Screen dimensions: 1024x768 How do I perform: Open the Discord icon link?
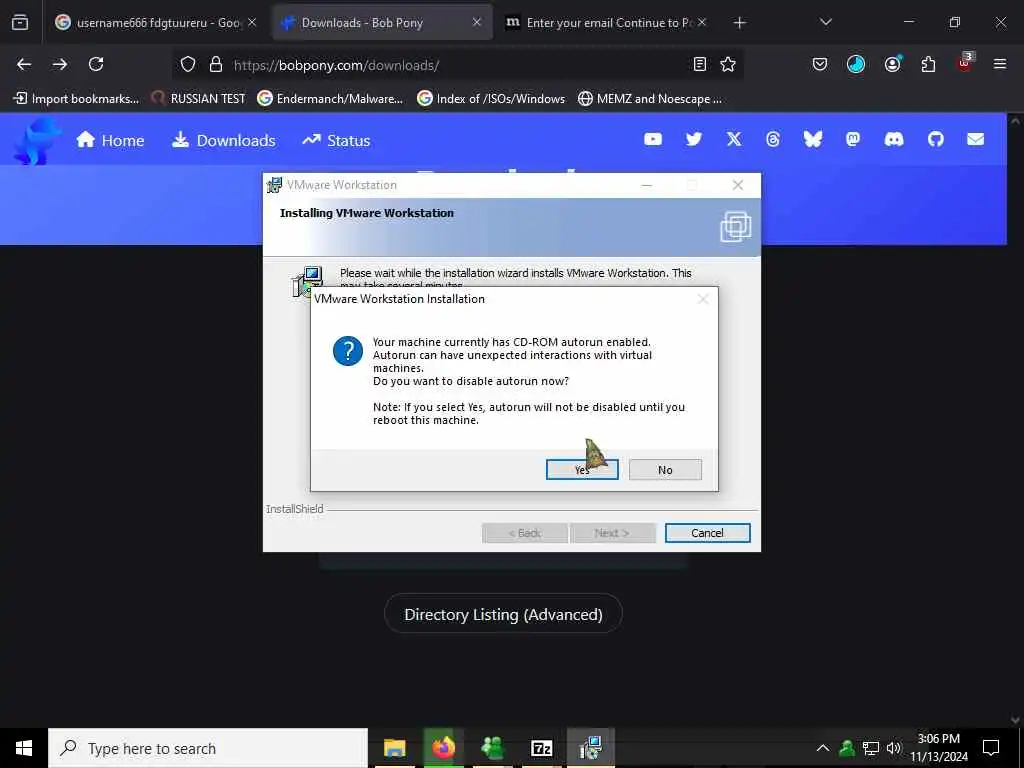pos(893,139)
